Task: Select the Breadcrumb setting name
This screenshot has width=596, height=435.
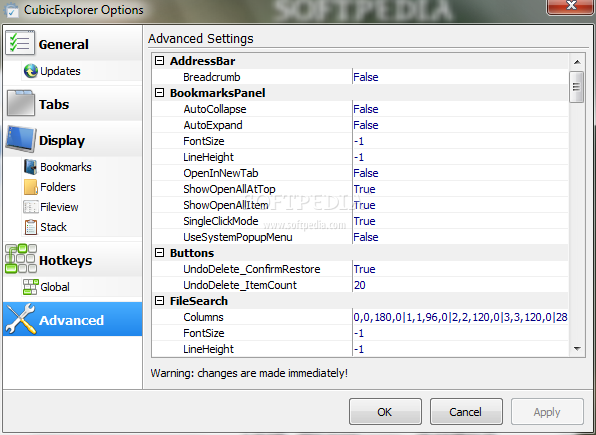Action: pyautogui.click(x=212, y=77)
